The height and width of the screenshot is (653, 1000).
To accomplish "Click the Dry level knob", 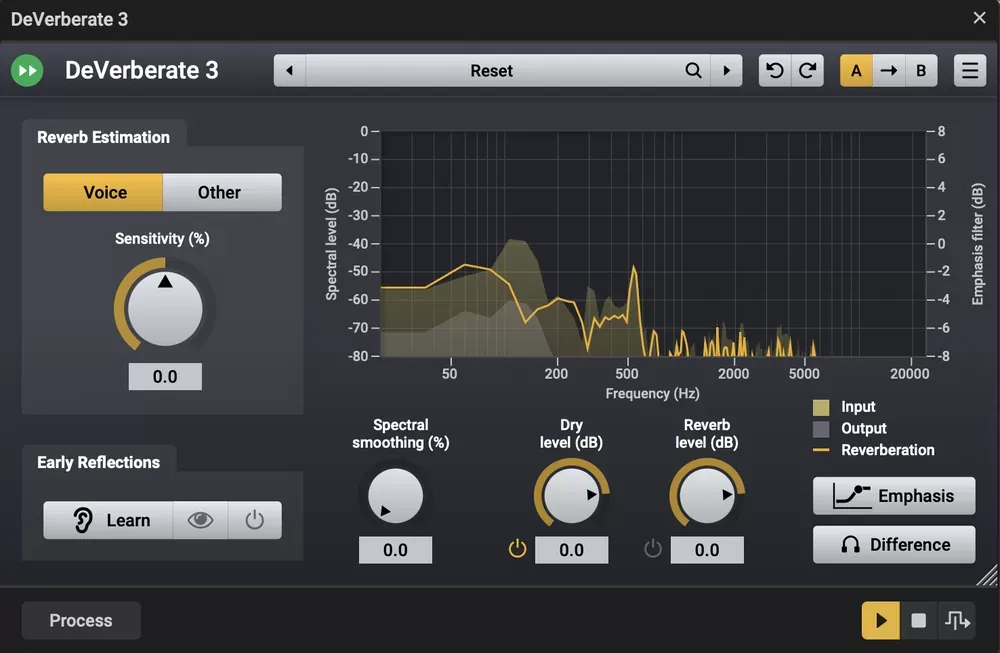I will (x=571, y=495).
